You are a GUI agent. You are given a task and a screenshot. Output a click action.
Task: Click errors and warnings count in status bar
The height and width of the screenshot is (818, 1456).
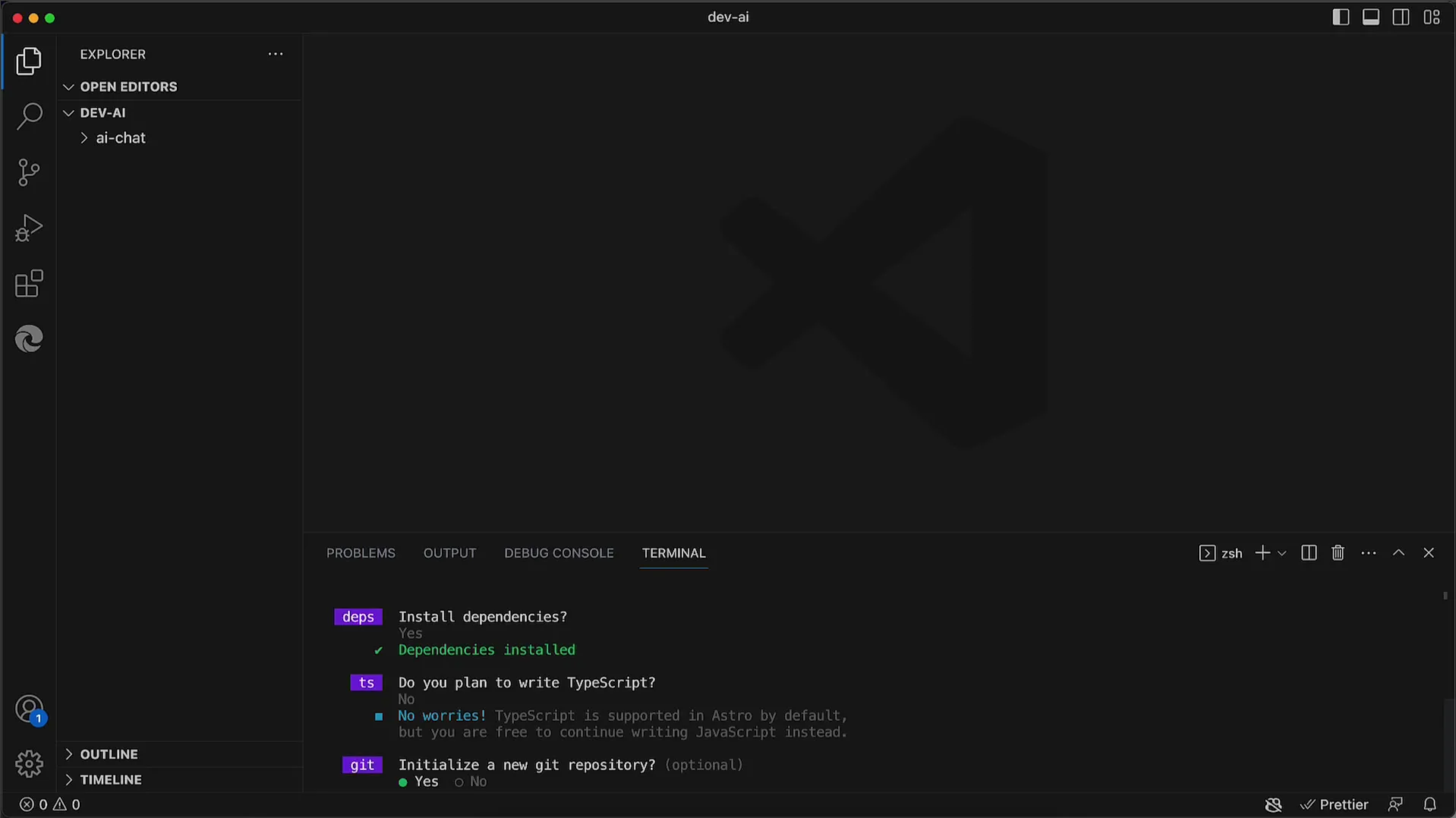click(x=49, y=804)
